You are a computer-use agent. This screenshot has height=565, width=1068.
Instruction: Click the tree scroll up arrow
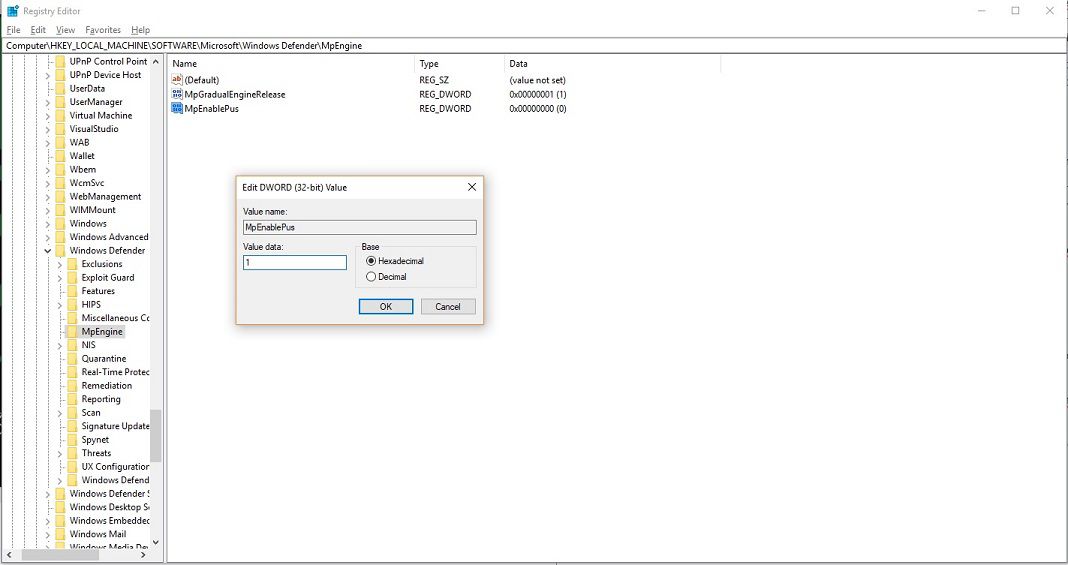pyautogui.click(x=156, y=61)
